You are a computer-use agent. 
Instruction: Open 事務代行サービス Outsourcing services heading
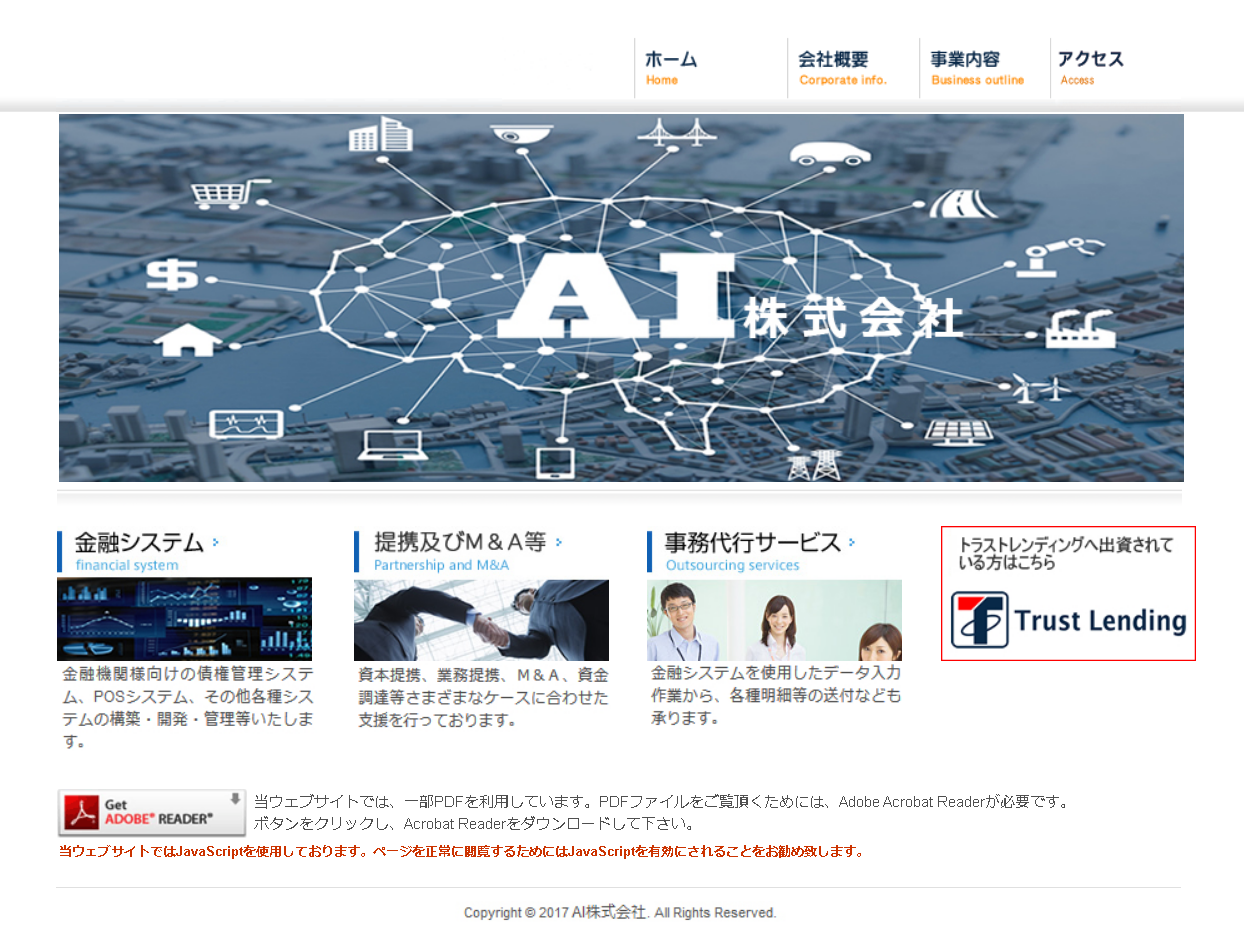coord(752,551)
